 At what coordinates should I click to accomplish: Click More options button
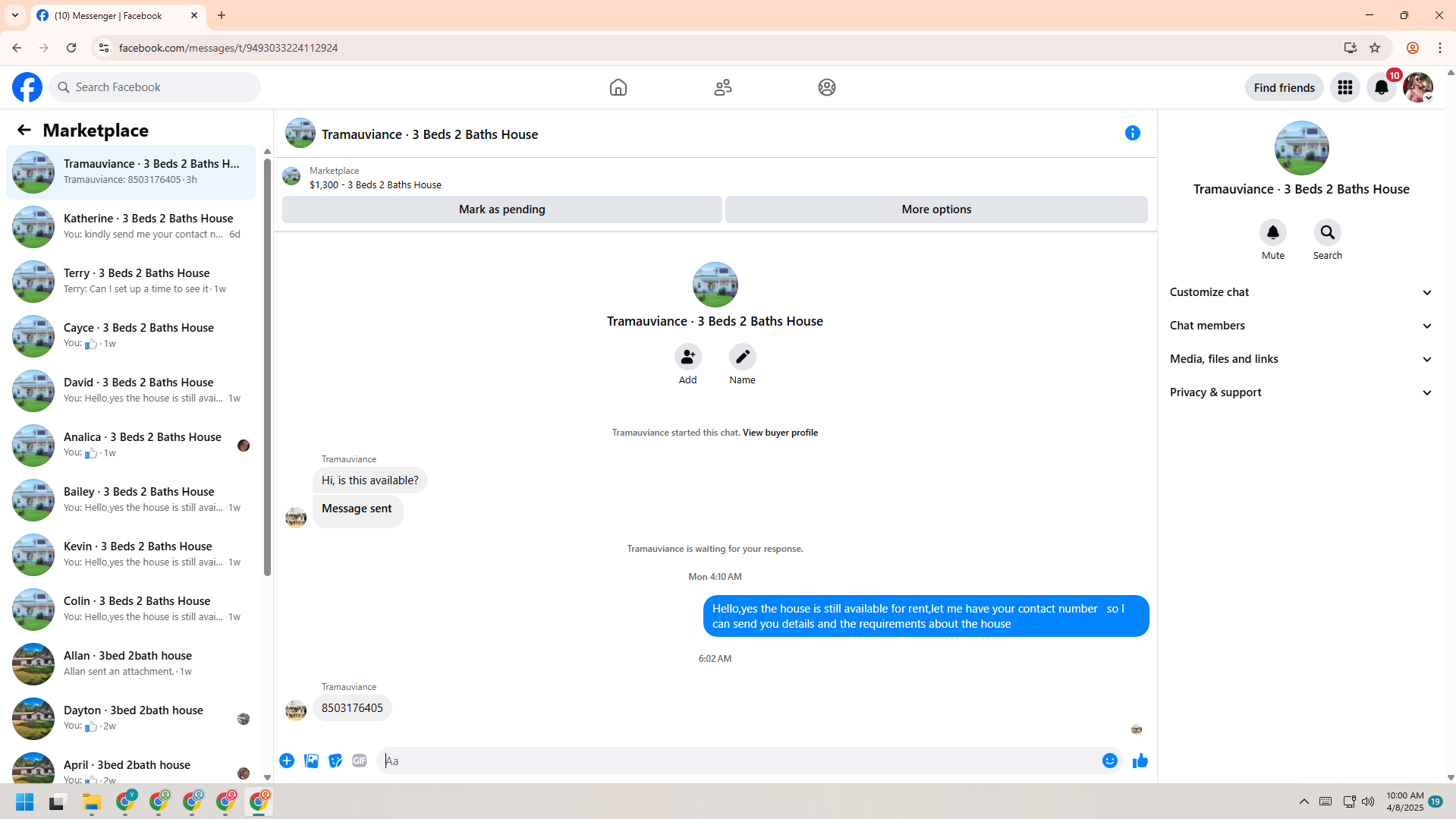[936, 209]
